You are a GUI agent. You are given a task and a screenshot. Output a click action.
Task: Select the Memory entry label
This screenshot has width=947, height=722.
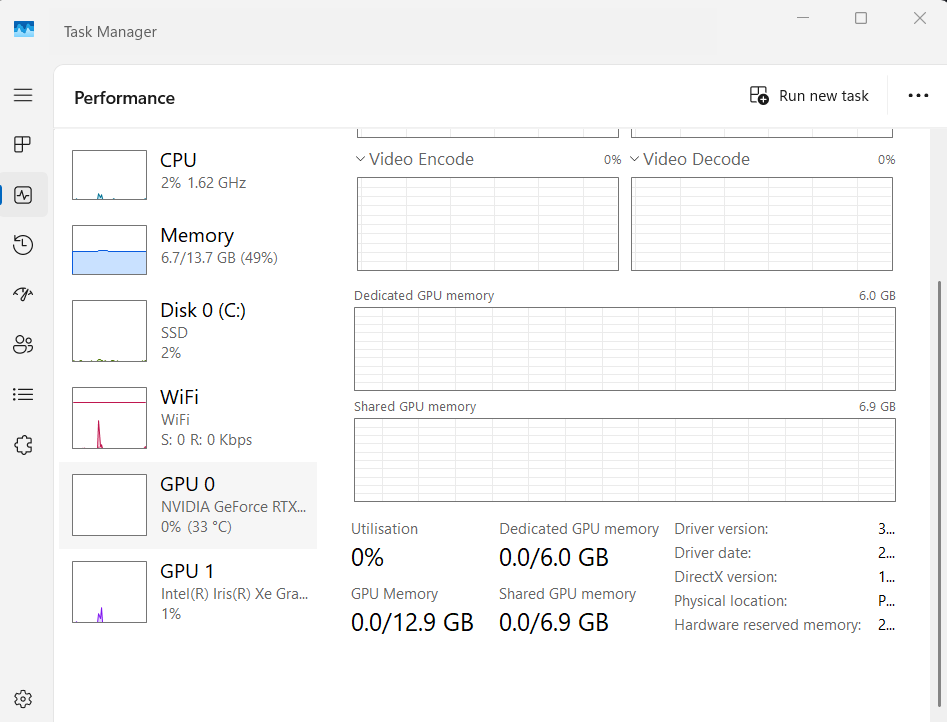pyautogui.click(x=197, y=235)
